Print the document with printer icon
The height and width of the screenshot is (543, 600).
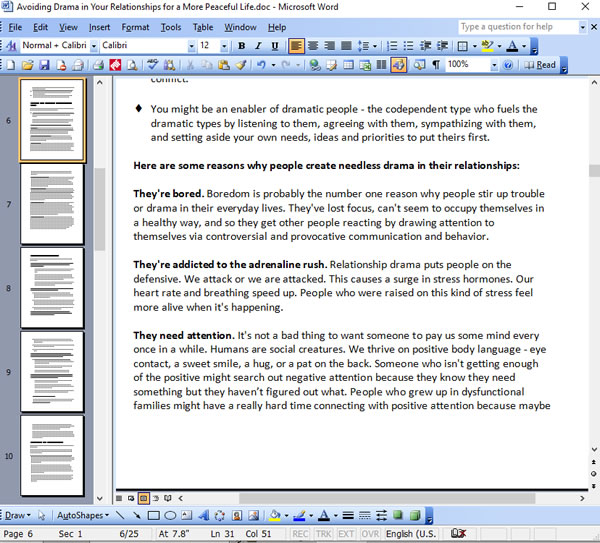pyautogui.click(x=99, y=65)
